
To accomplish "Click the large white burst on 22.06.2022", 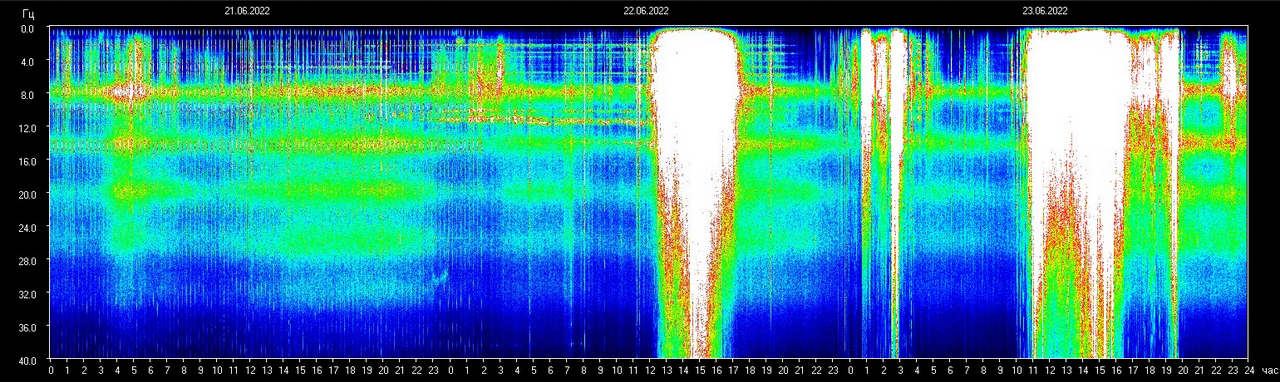I will pos(695,190).
